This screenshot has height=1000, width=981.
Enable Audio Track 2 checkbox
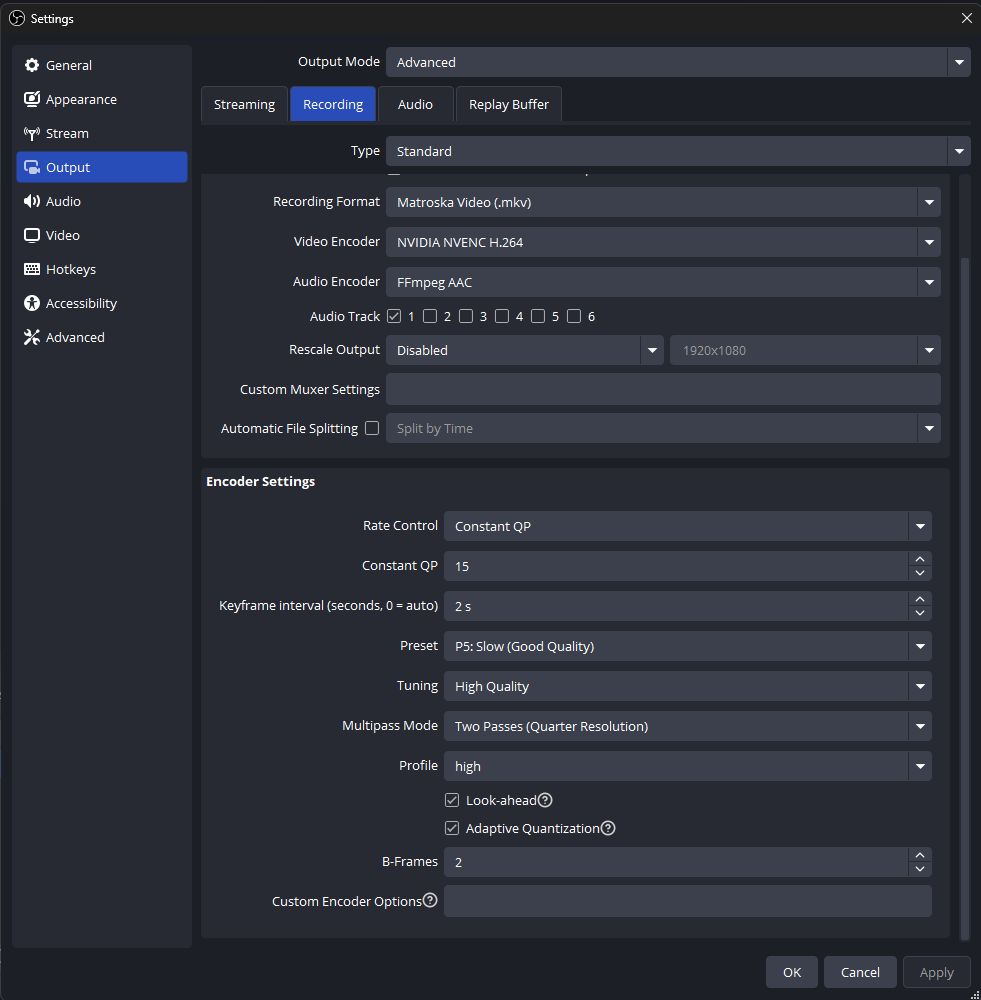[430, 316]
